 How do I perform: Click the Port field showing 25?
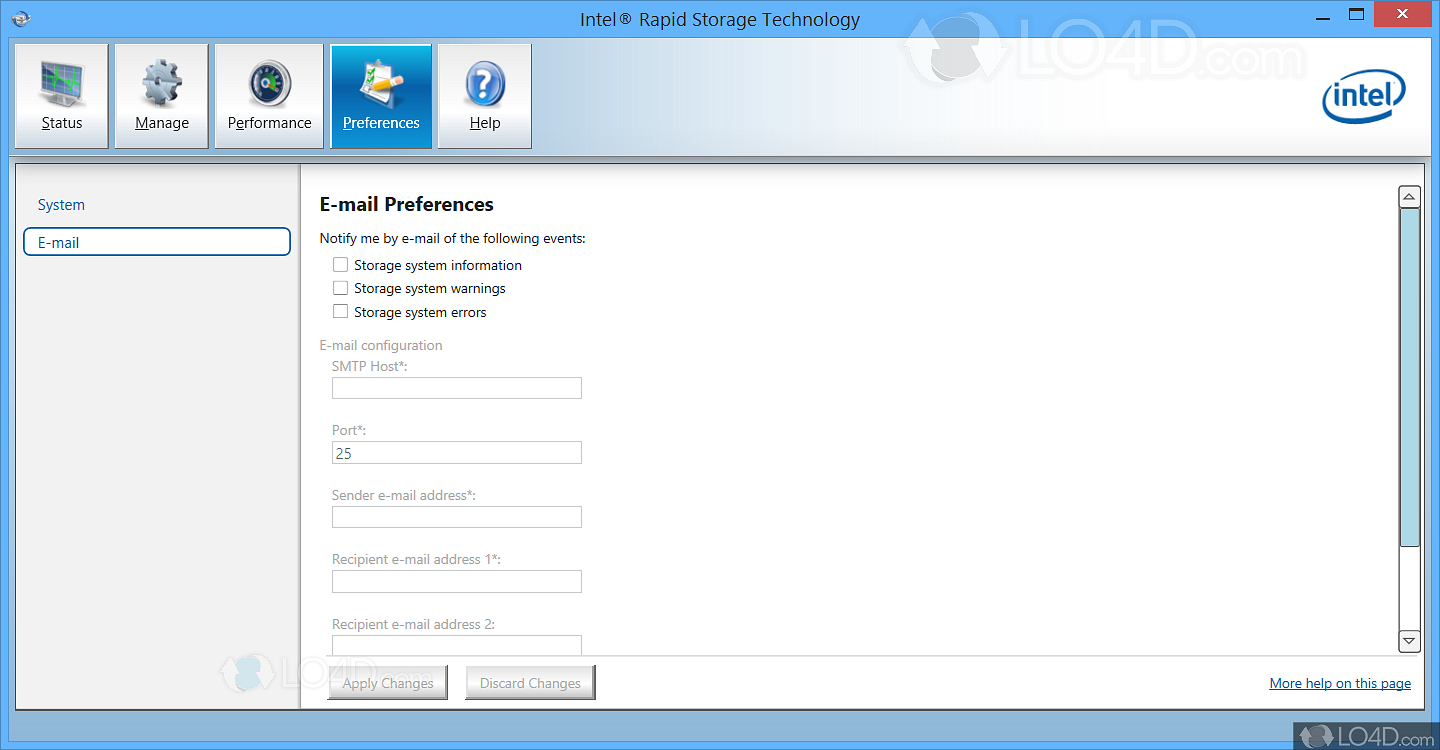tap(457, 453)
